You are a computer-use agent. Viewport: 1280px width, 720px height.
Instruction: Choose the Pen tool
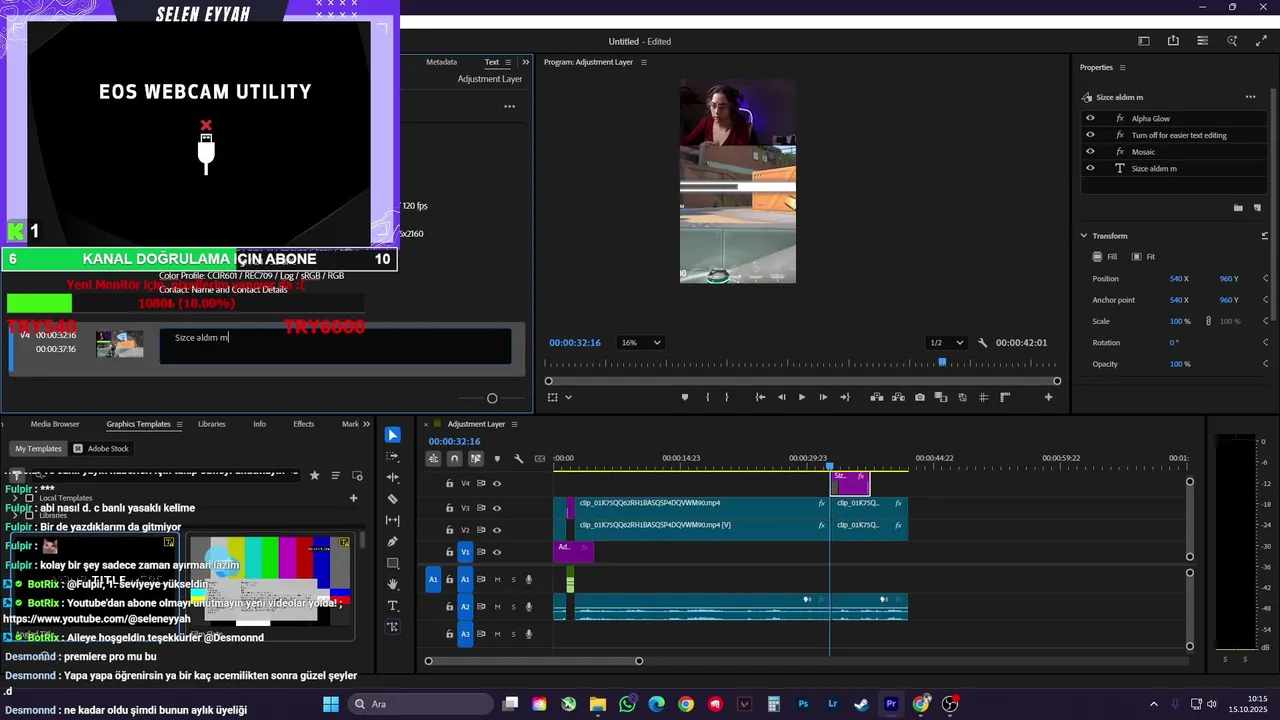click(x=393, y=542)
